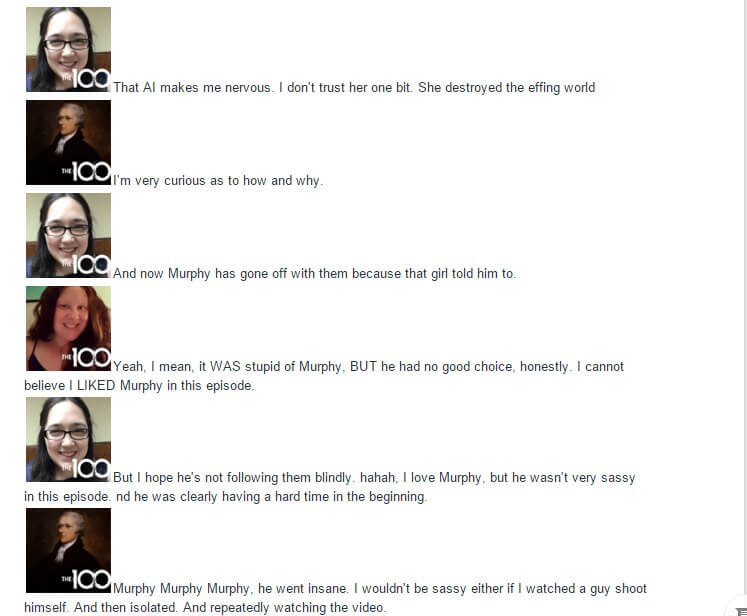Screen dimensions: 747x616
Task: Click "THE 100" badge on the fifth avatar
Action: click(86, 469)
